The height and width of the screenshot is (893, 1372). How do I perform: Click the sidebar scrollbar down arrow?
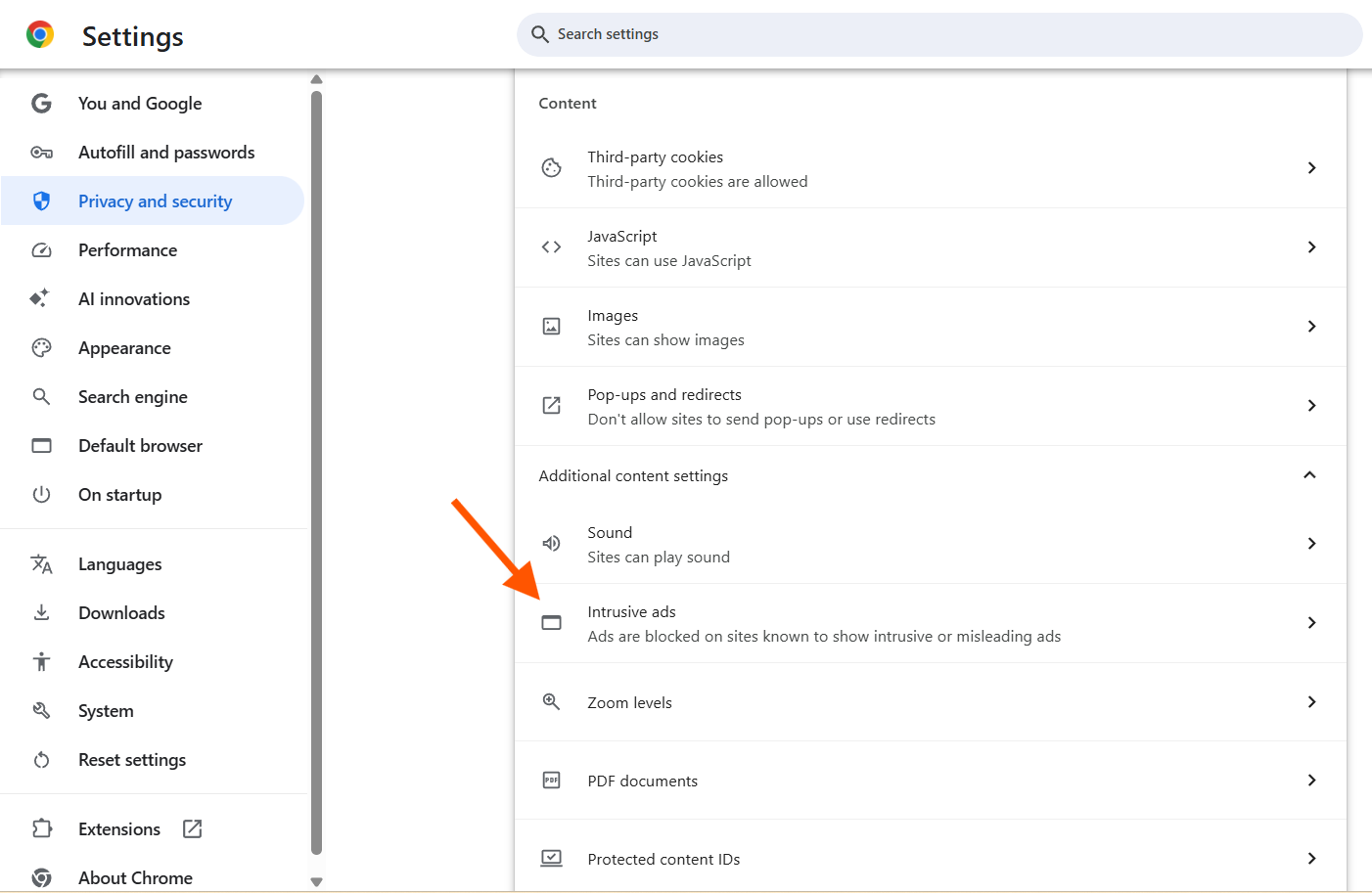(x=316, y=882)
